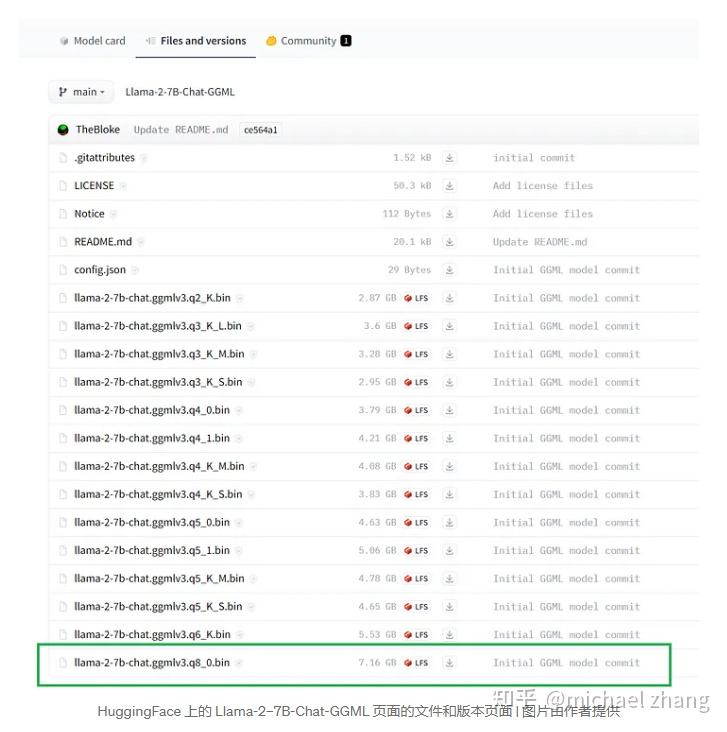Viewport: 727px width, 732px height.
Task: Download the config.json file
Action: coord(450,270)
